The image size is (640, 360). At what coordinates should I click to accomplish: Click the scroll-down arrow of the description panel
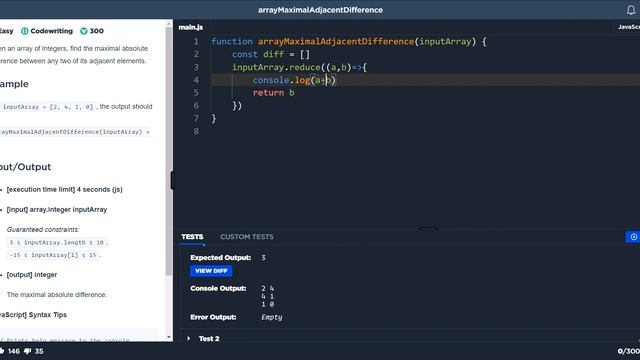pos(169,337)
